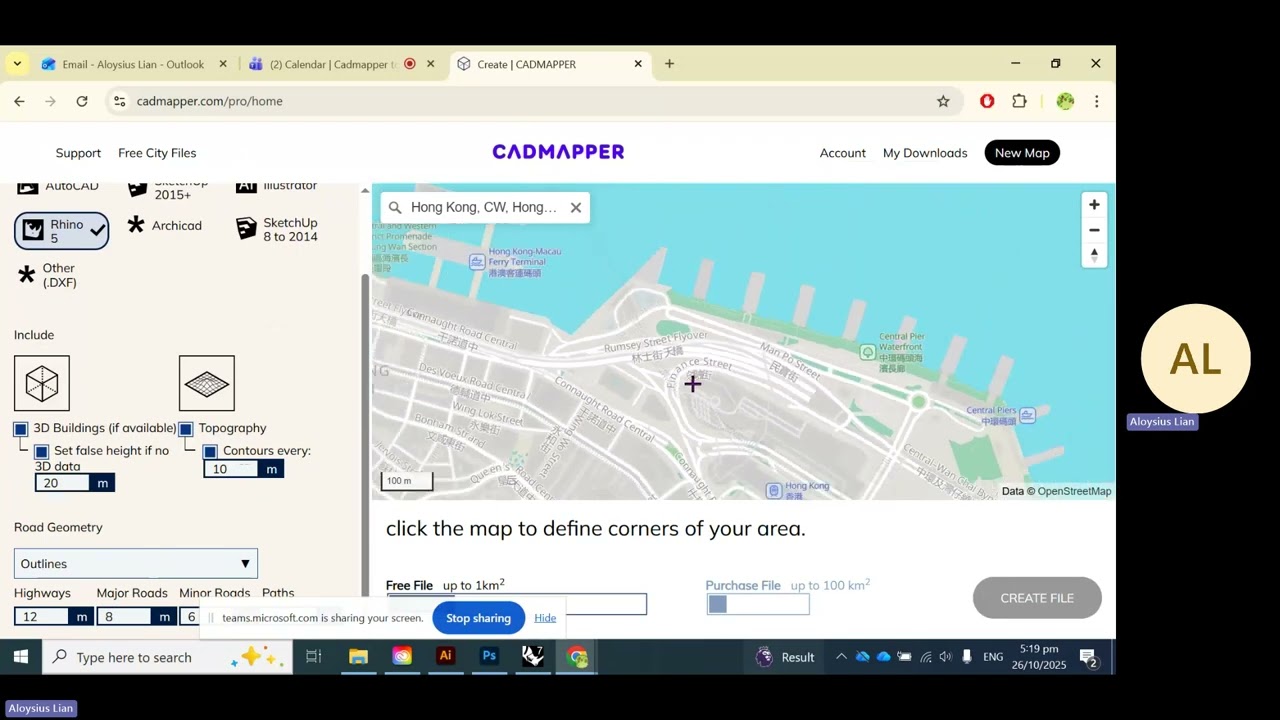Image resolution: width=1280 pixels, height=720 pixels.
Task: Toggle the Topography checkbox
Action: [x=186, y=429]
